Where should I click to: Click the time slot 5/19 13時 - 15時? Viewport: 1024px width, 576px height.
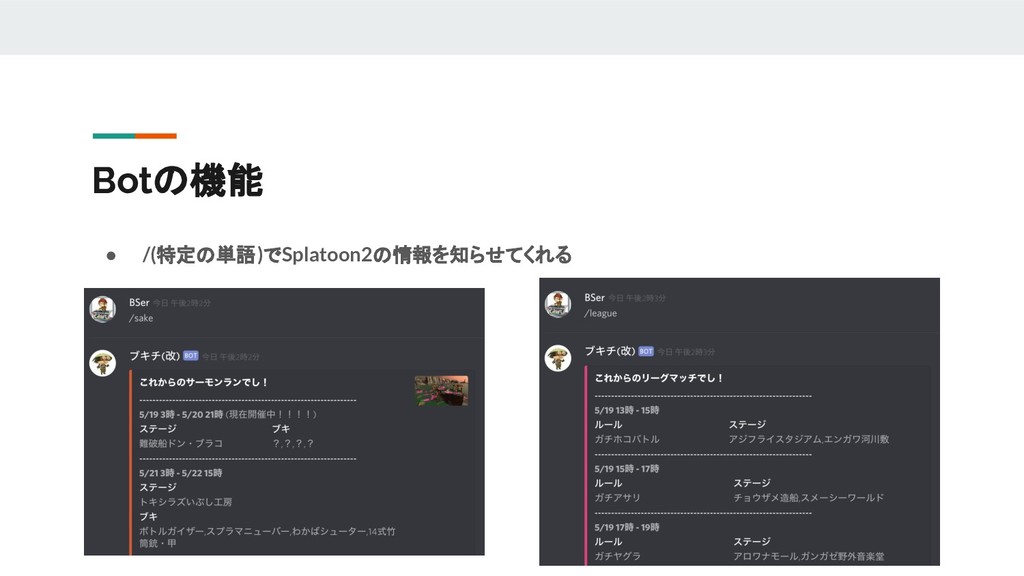[x=626, y=410]
